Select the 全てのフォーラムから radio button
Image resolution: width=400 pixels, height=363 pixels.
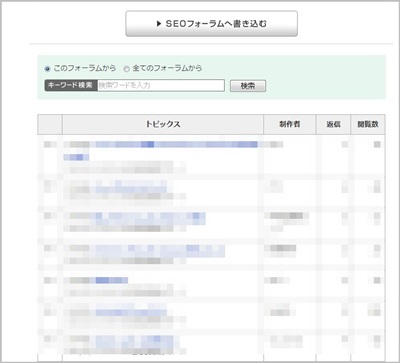126,69
